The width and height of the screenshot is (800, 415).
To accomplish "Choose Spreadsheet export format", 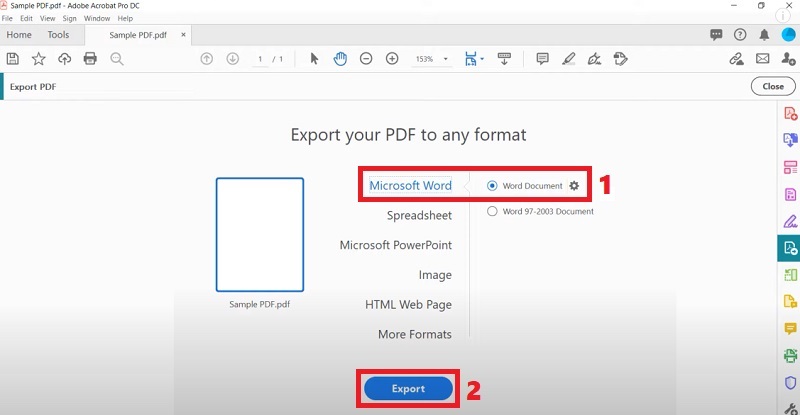I will click(x=419, y=215).
